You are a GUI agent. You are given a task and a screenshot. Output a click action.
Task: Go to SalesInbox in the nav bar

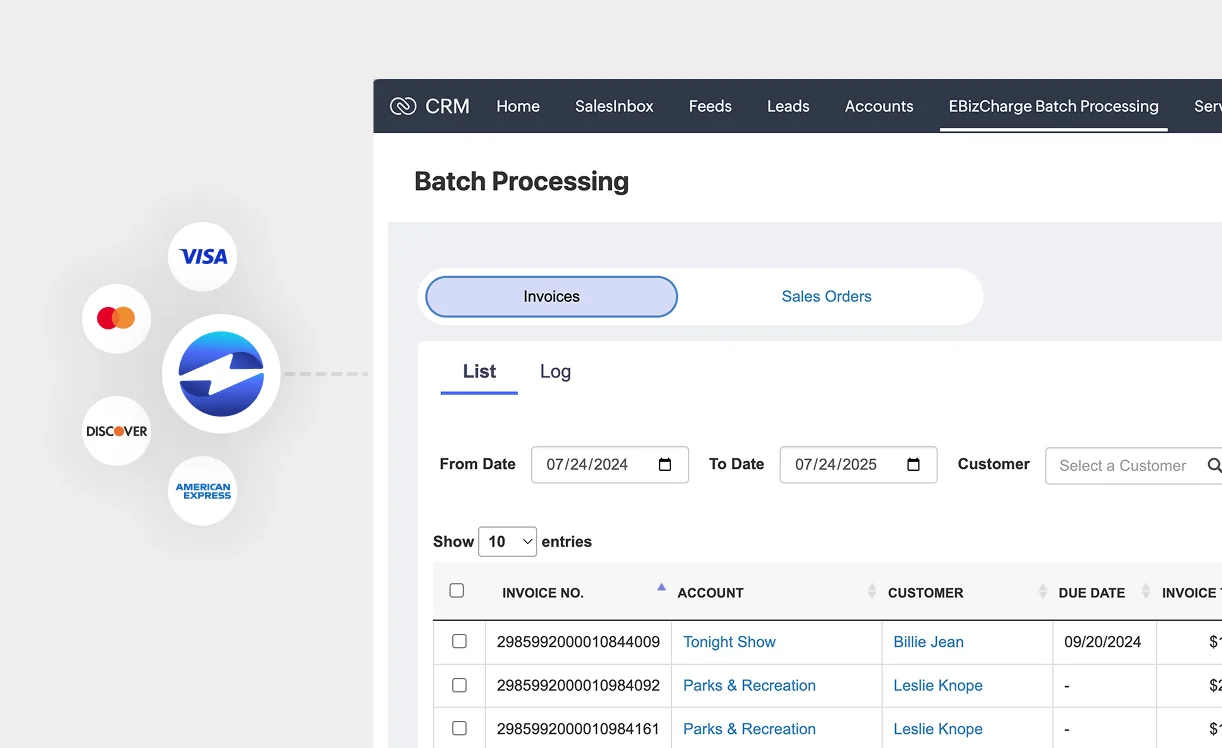click(614, 106)
